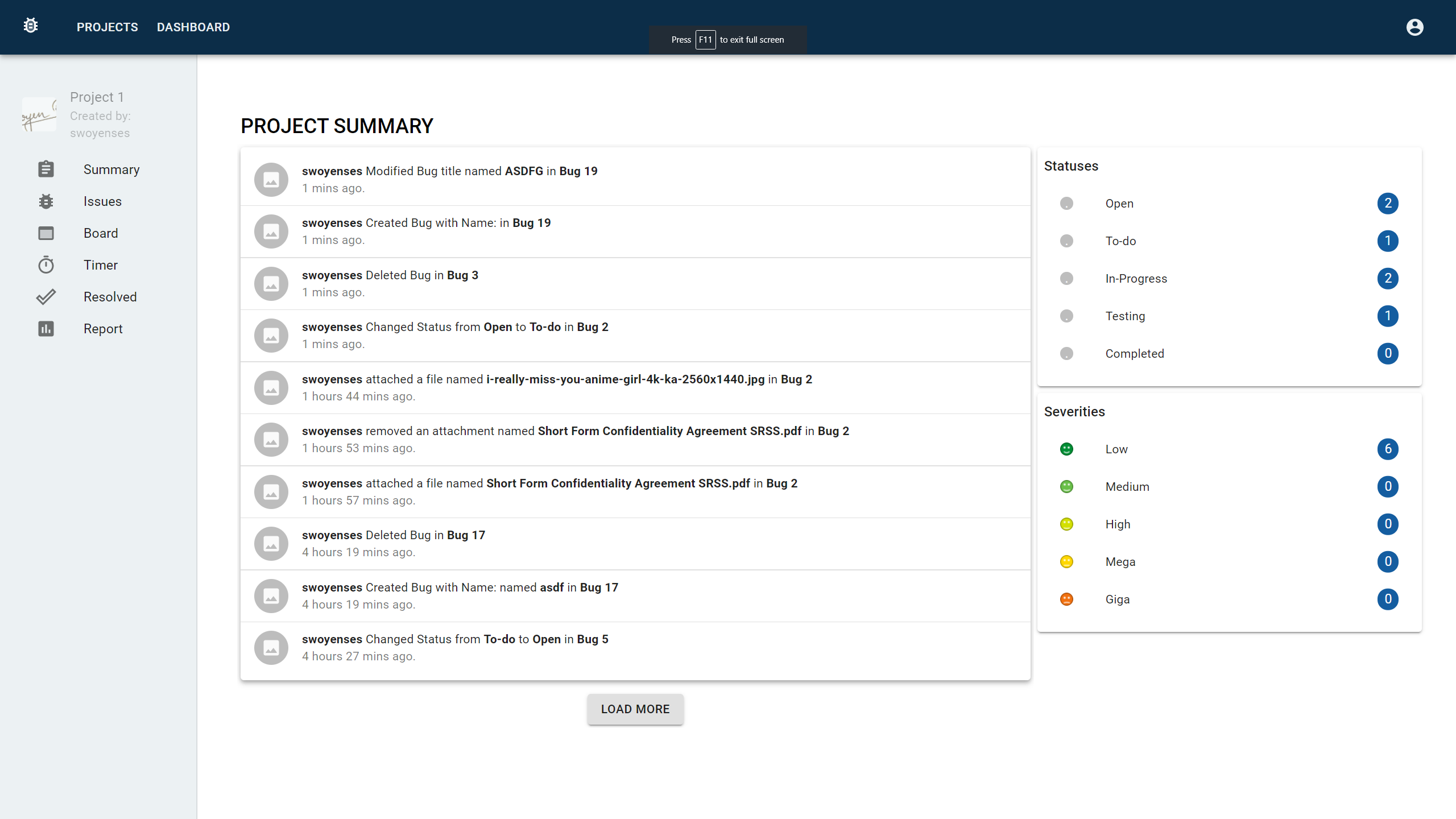This screenshot has width=1456, height=819.
Task: Open the Report bar chart icon
Action: (x=46, y=329)
